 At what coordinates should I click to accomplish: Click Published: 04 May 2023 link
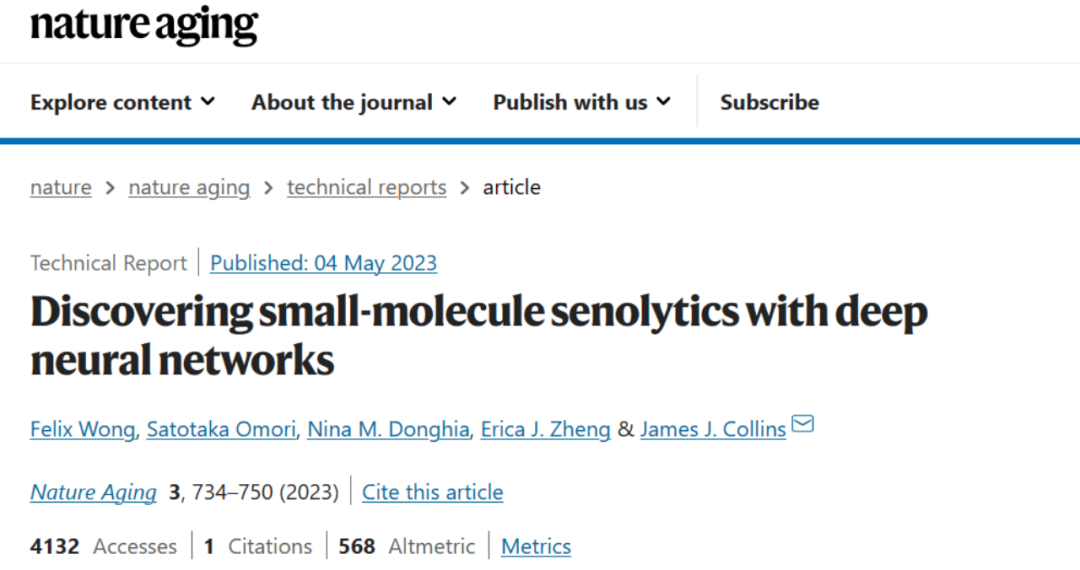(x=324, y=263)
